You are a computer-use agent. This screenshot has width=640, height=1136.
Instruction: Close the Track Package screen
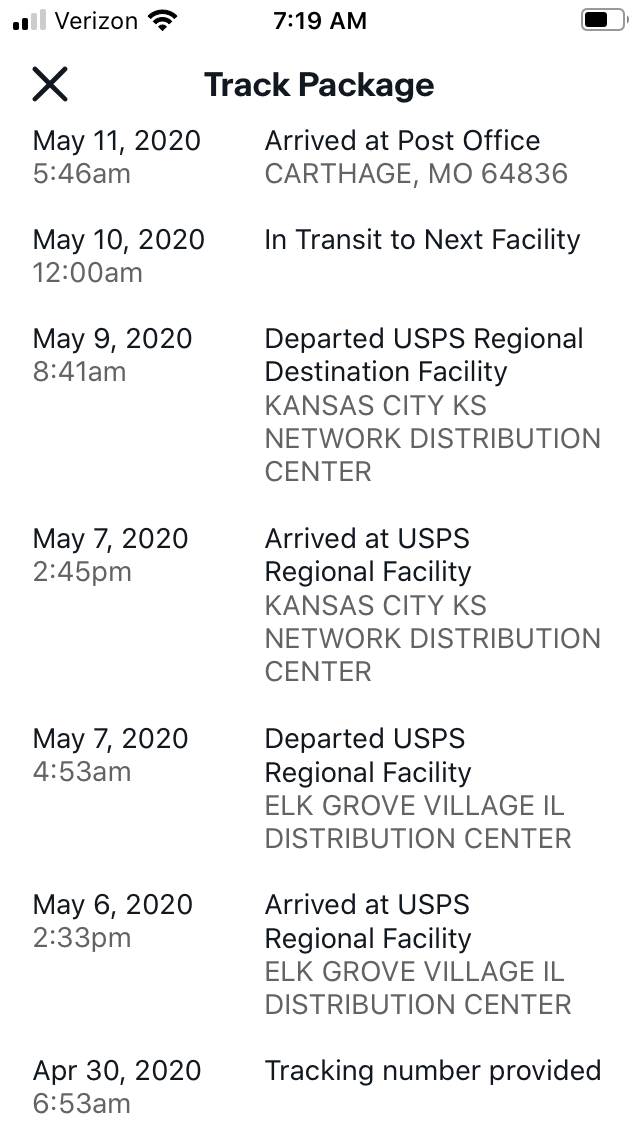(x=50, y=84)
